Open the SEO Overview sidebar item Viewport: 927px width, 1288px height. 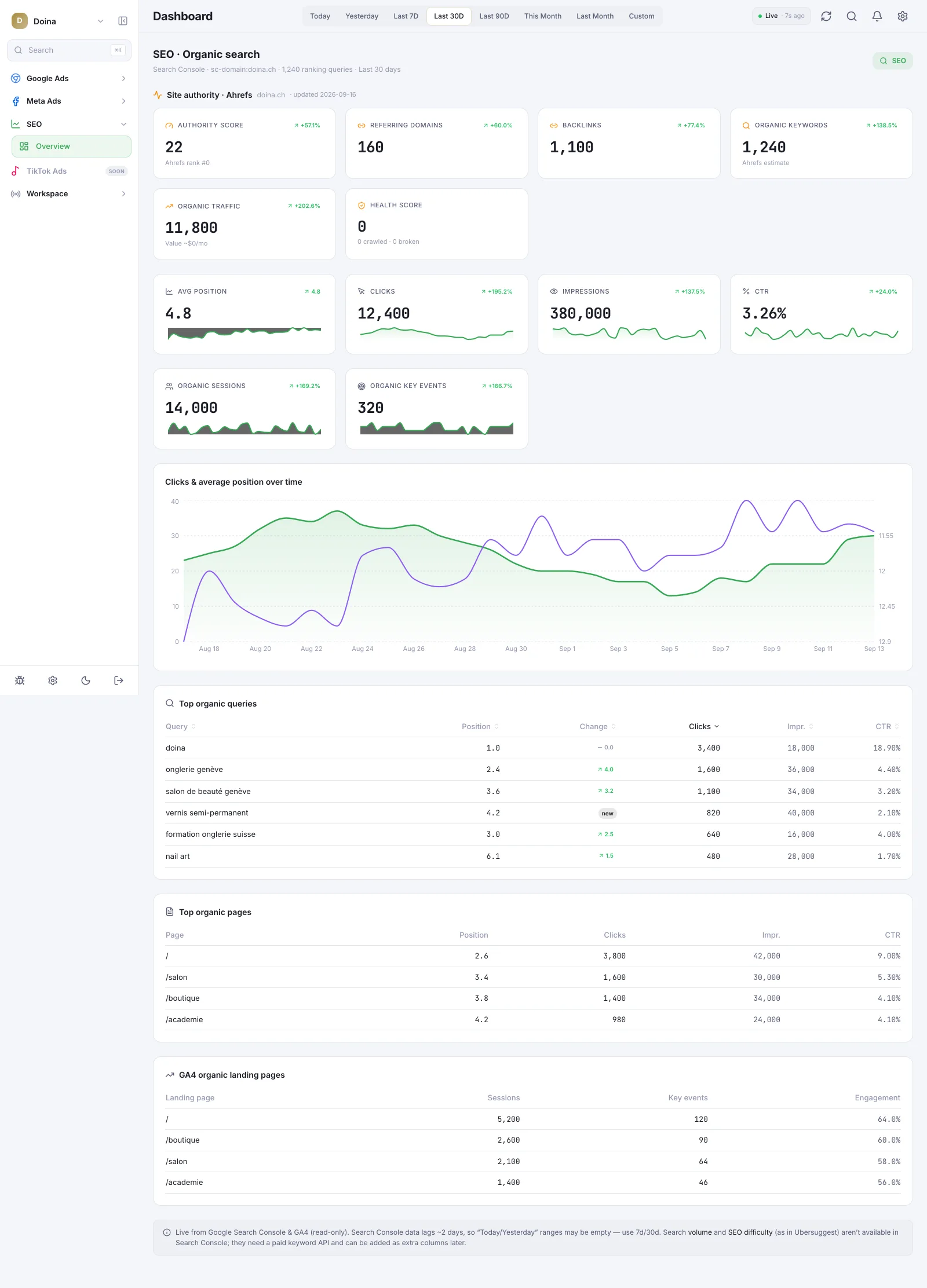click(x=71, y=147)
